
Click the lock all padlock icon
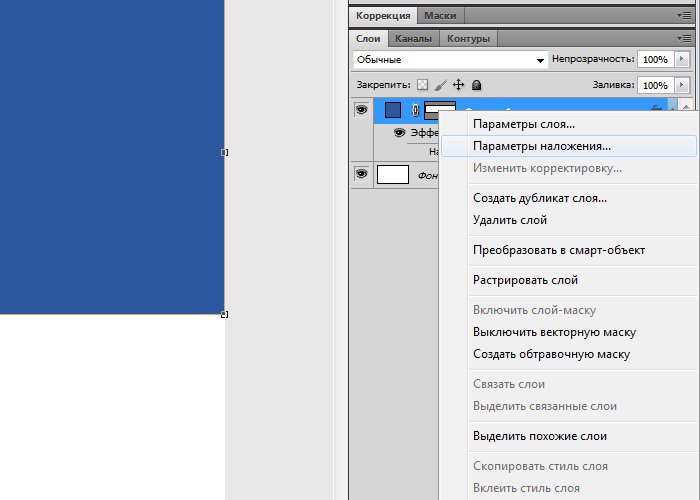476,86
